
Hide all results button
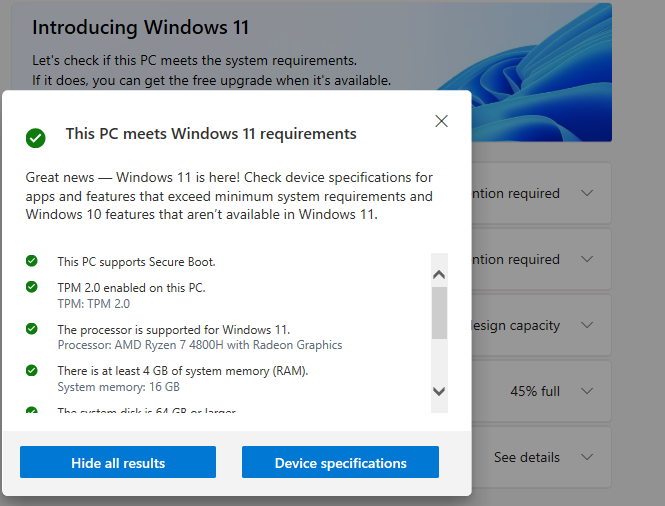(118, 462)
